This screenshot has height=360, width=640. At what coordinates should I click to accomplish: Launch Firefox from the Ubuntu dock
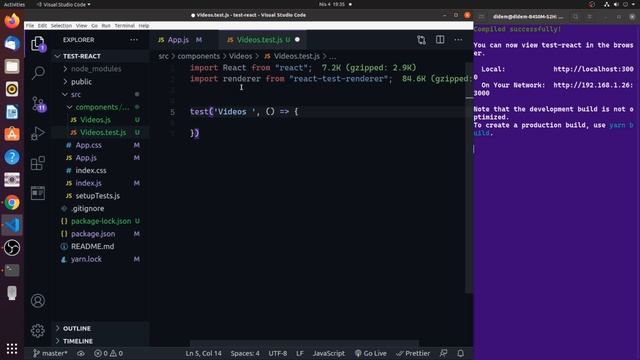click(x=12, y=20)
